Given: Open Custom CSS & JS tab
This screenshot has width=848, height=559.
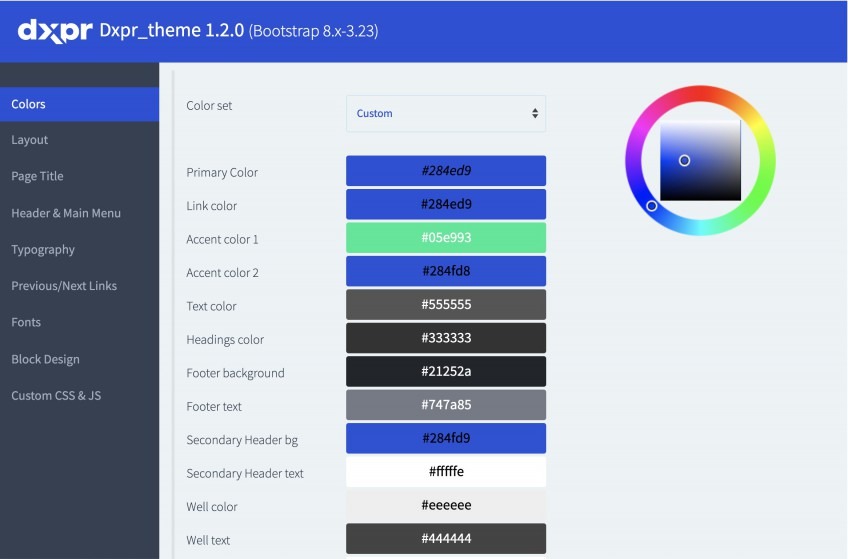Looking at the screenshot, I should pos(56,396).
